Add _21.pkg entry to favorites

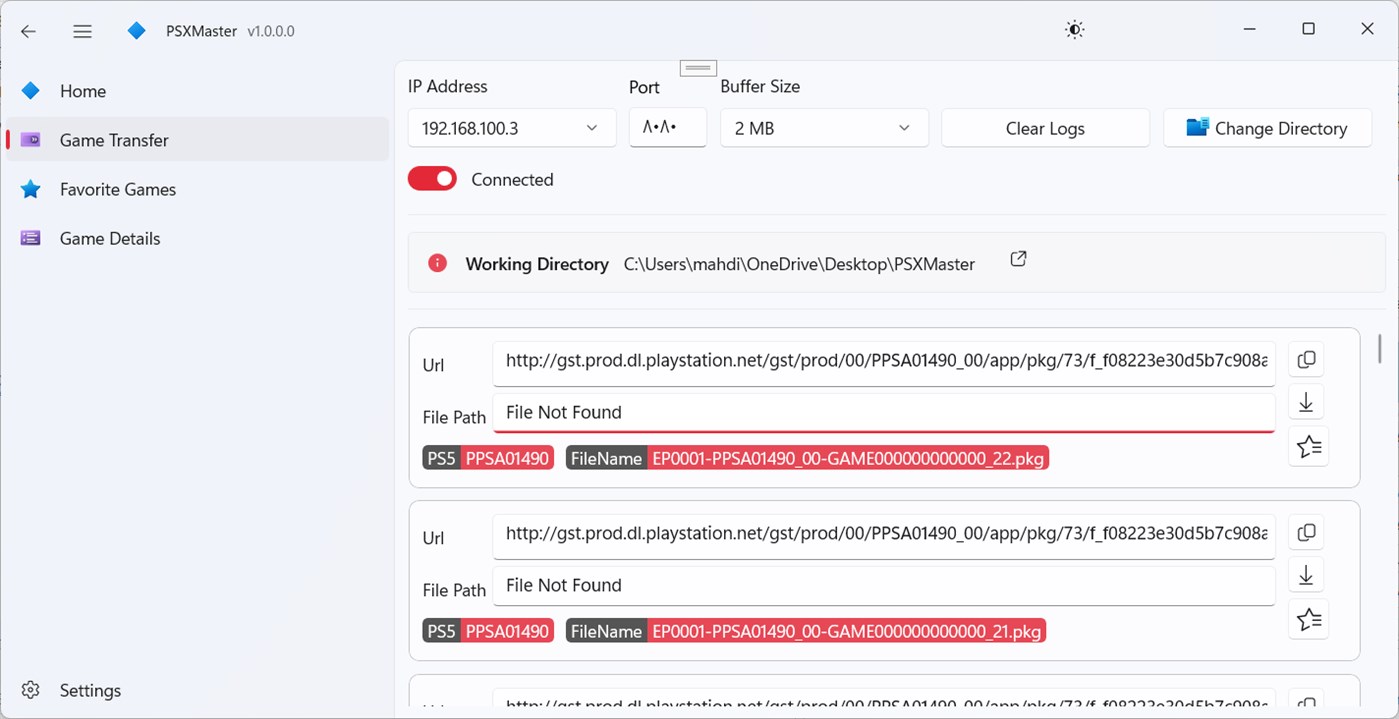coord(1309,619)
